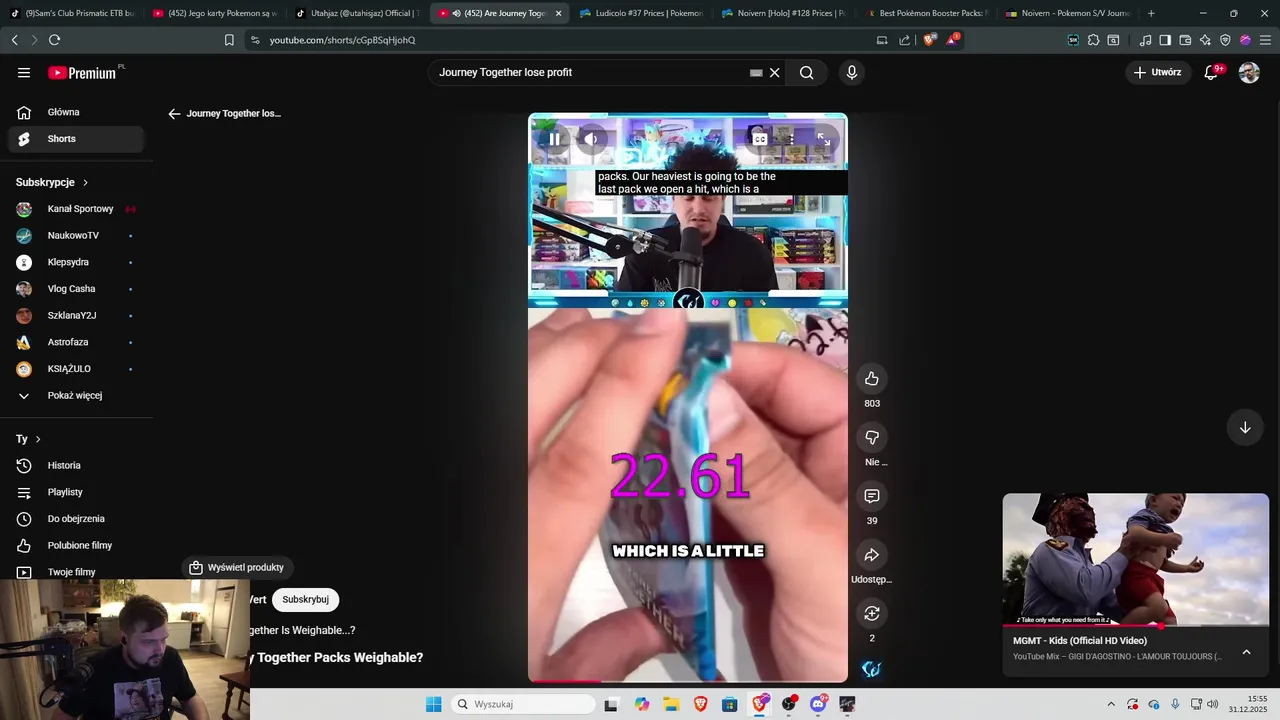Click the Wyświetl produkty button

[237, 568]
